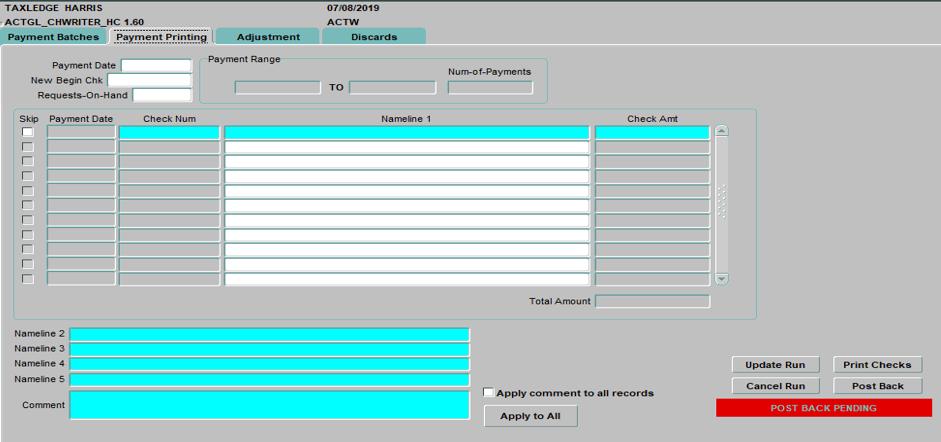Click the Print Checks button
Viewport: 941px width, 442px height.
pyautogui.click(x=877, y=365)
